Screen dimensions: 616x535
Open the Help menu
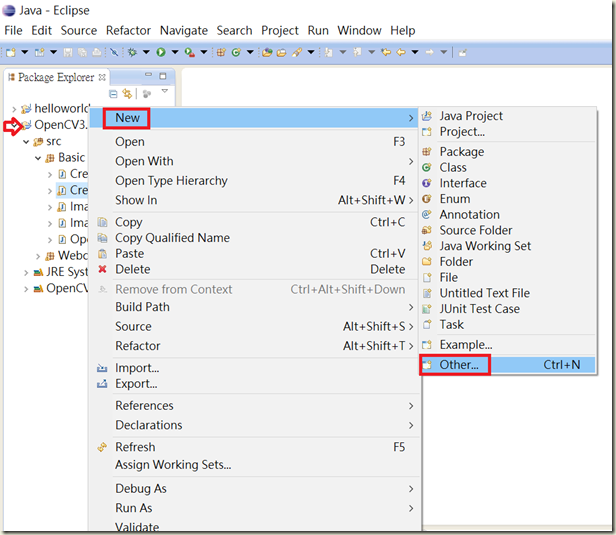click(403, 30)
